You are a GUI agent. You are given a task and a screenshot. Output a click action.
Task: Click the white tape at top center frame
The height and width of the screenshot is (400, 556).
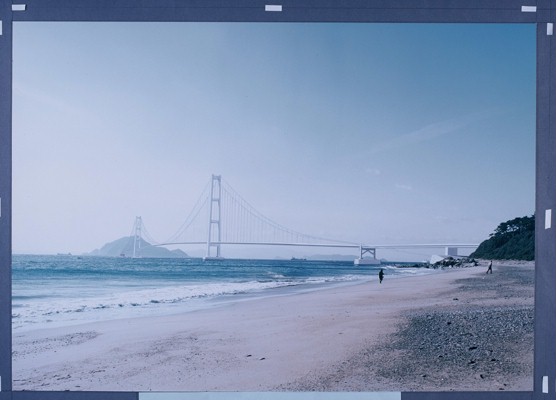coord(273,8)
